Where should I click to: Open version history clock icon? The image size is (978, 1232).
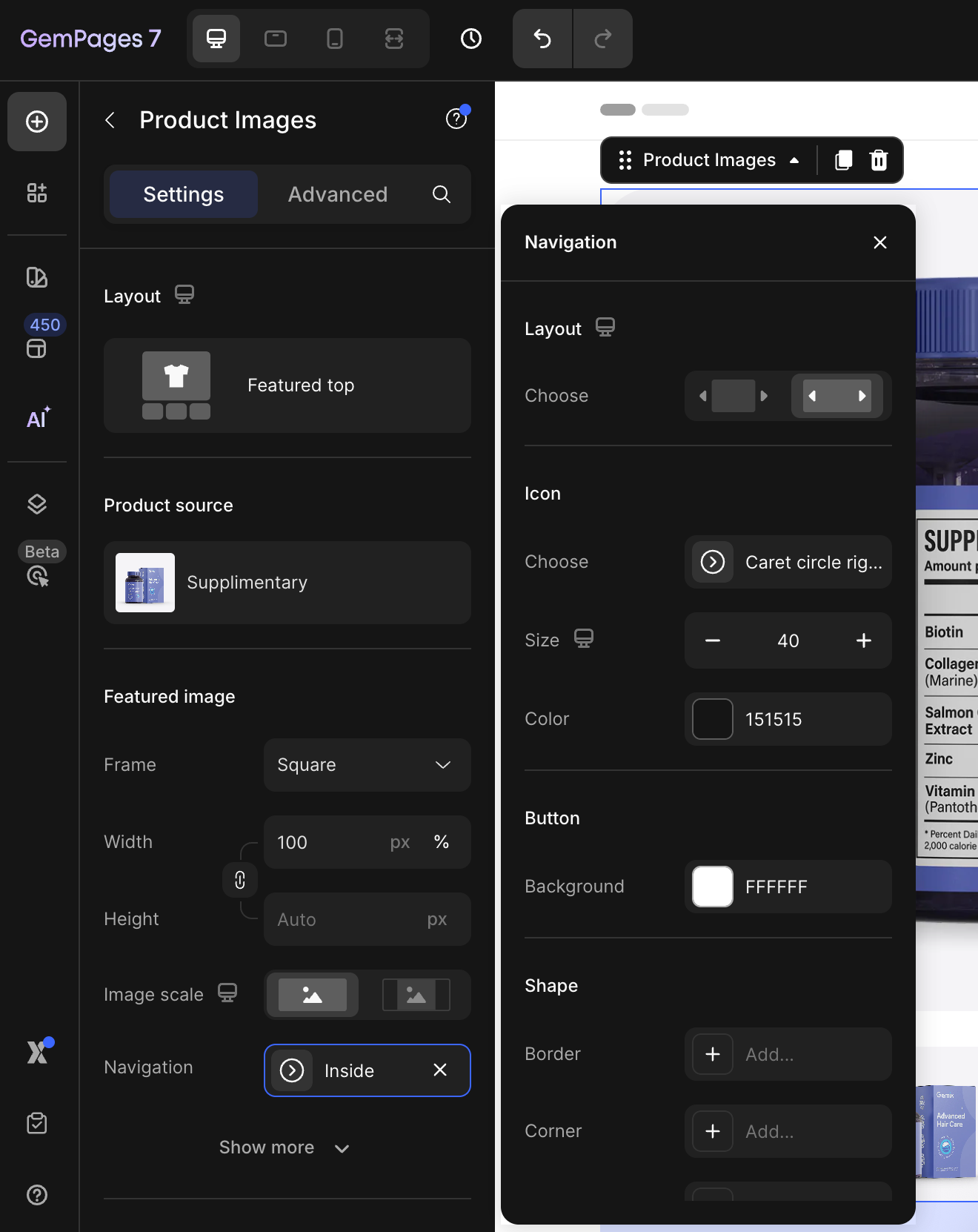click(x=471, y=39)
